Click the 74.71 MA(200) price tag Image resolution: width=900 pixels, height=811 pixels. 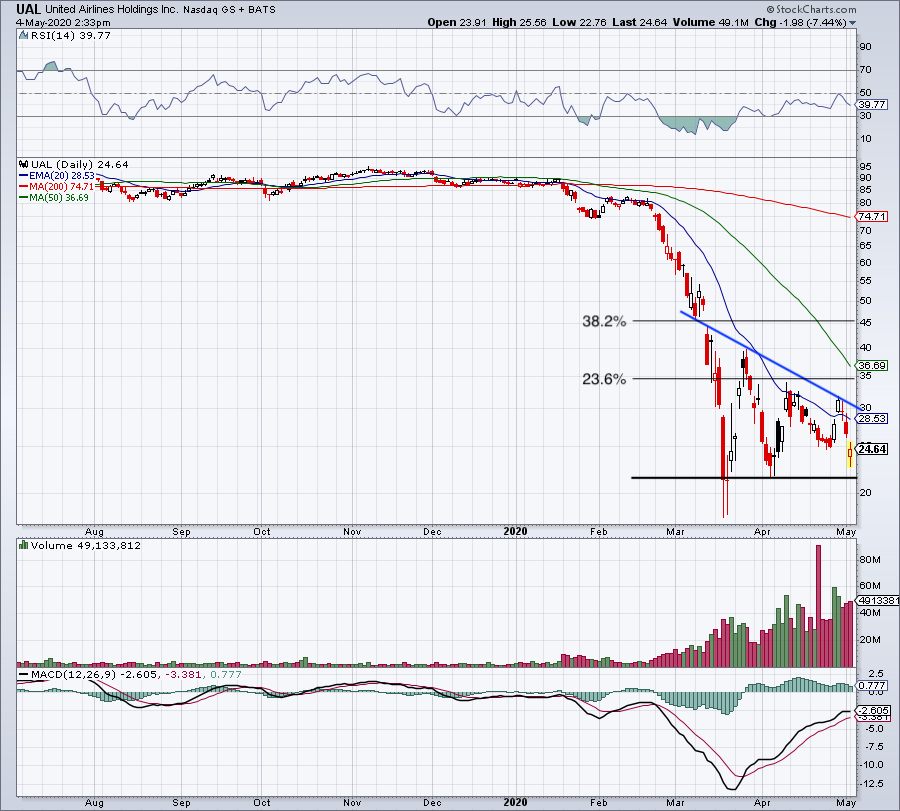pos(874,216)
